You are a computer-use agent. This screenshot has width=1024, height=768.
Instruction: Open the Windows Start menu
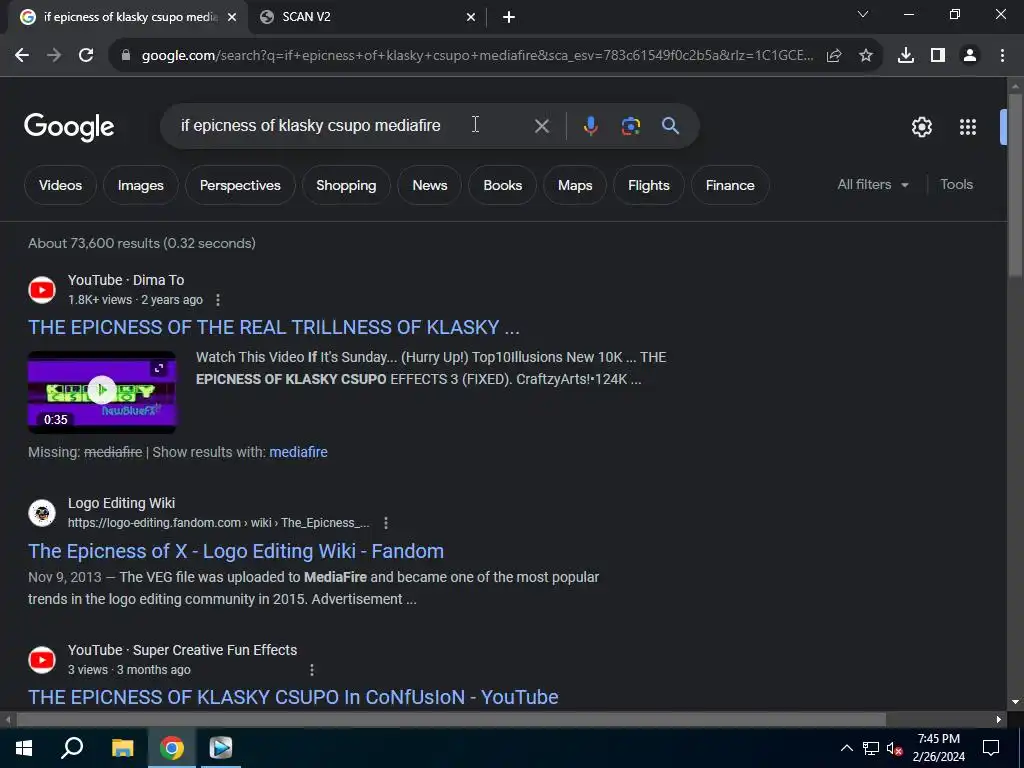coord(24,748)
